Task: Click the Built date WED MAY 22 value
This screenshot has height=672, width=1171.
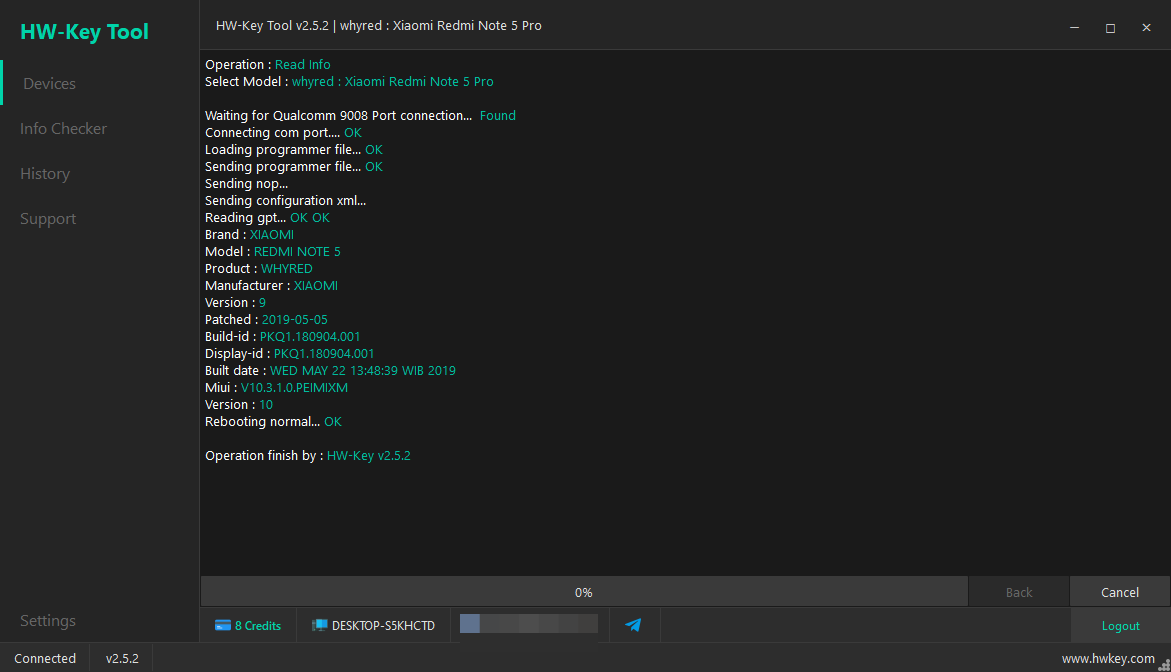Action: [x=362, y=370]
